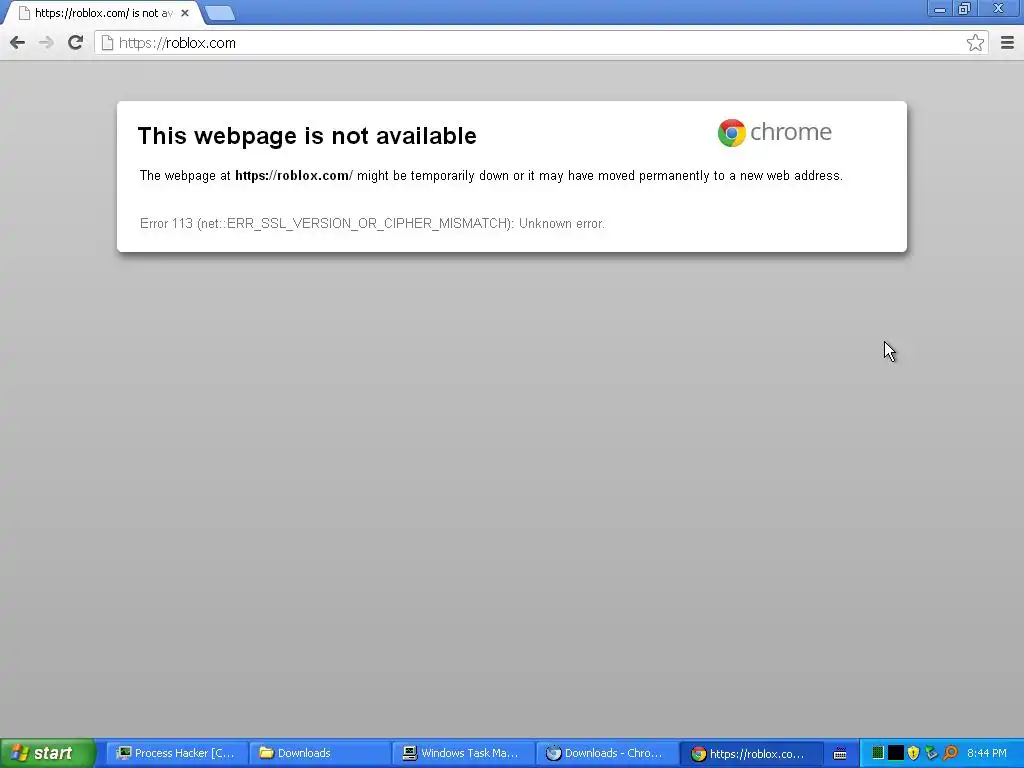
Task: Open the Downloads folder taskbar button
Action: (320, 753)
